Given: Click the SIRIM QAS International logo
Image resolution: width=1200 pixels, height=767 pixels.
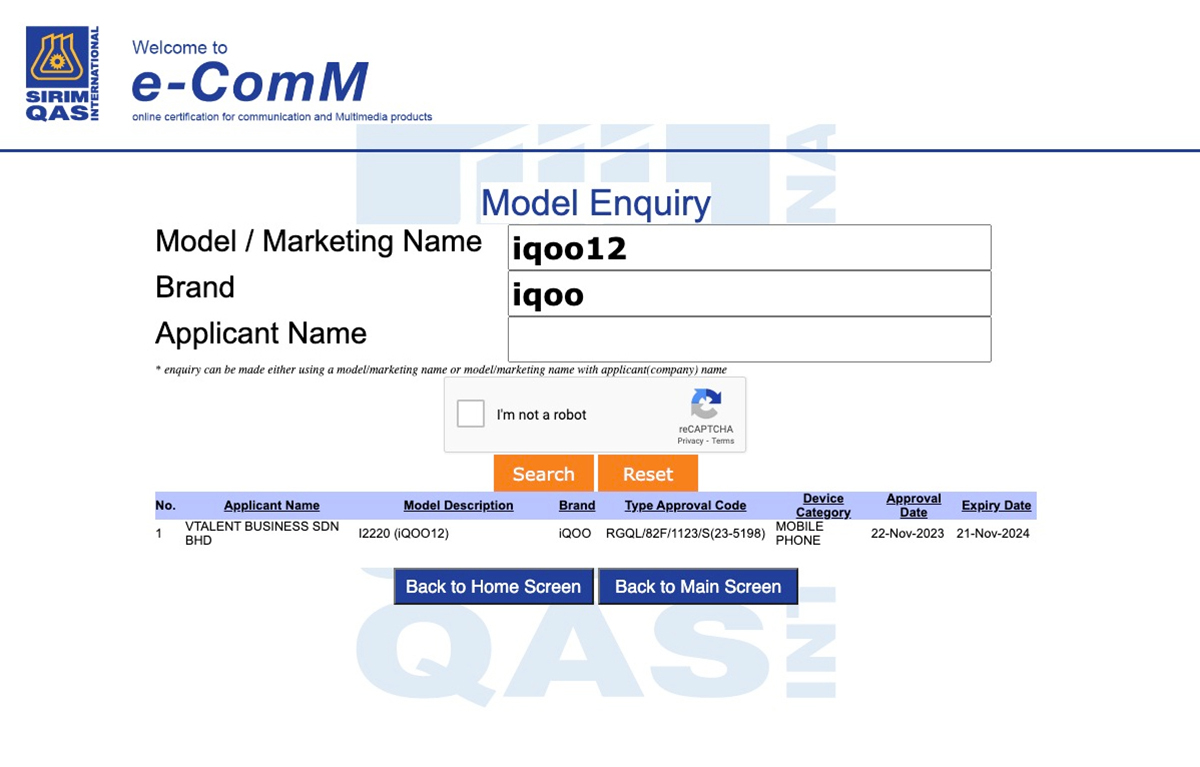Looking at the screenshot, I should point(63,74).
